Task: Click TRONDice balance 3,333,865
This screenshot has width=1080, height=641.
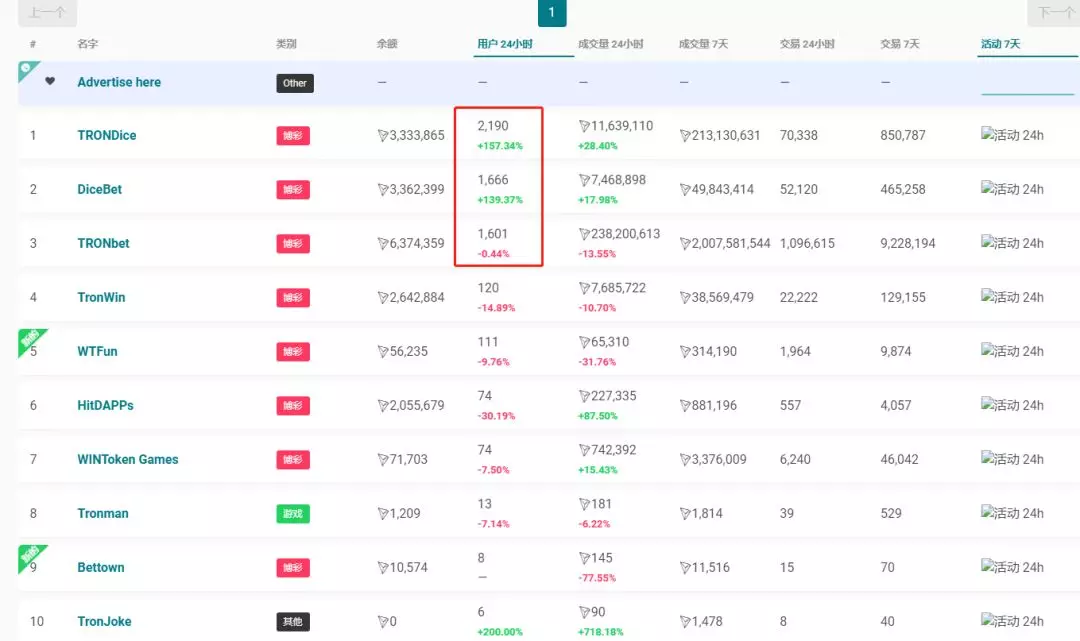Action: tap(411, 135)
